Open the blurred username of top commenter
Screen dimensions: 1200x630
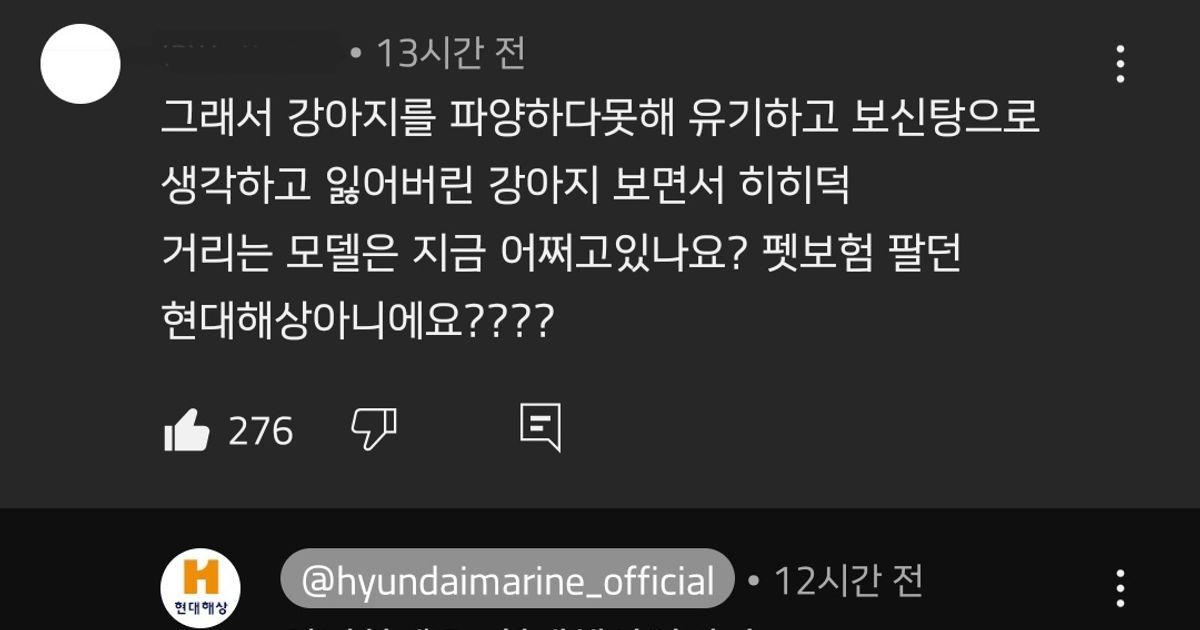pos(248,52)
